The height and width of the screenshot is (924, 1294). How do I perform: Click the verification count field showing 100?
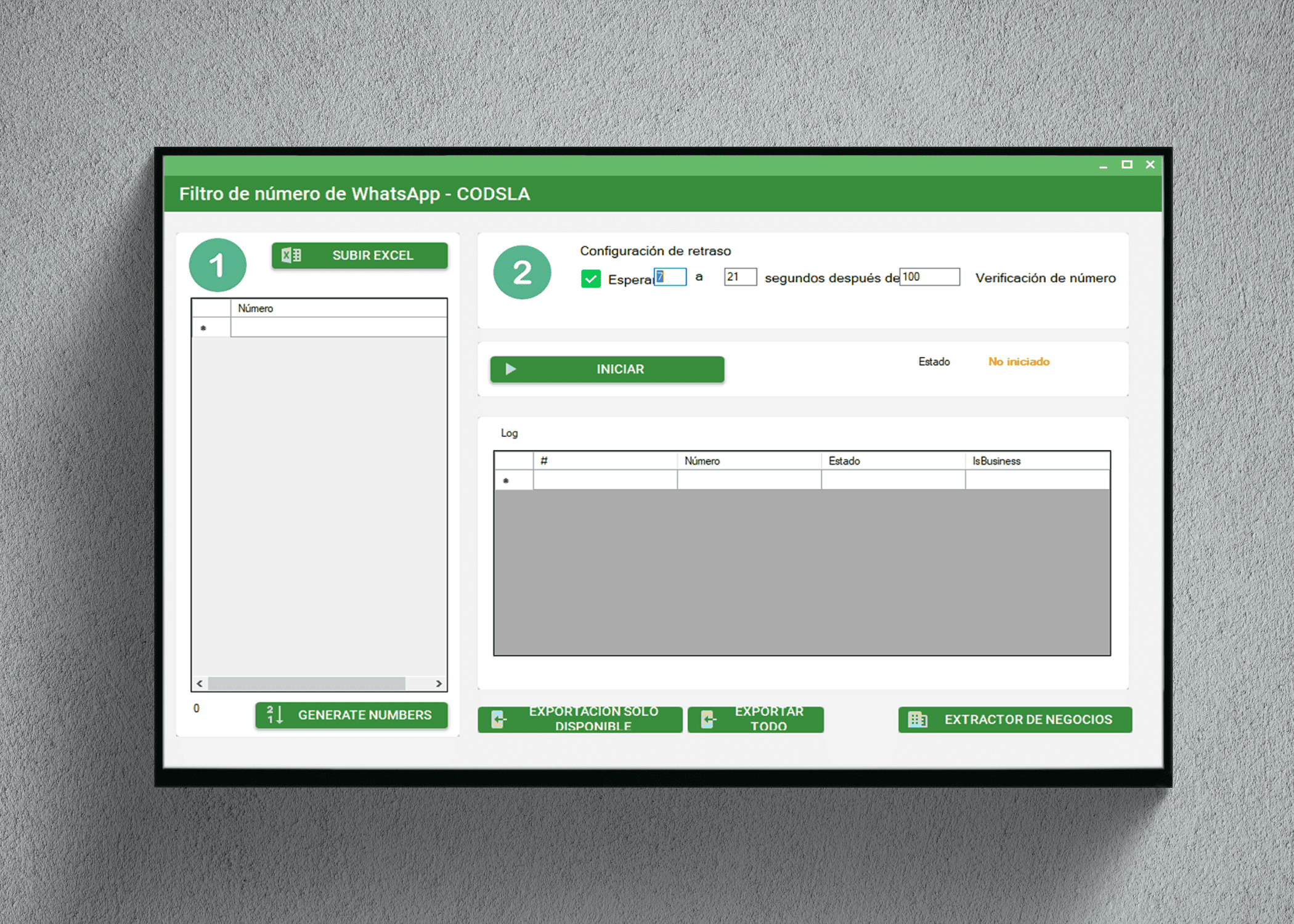929,277
